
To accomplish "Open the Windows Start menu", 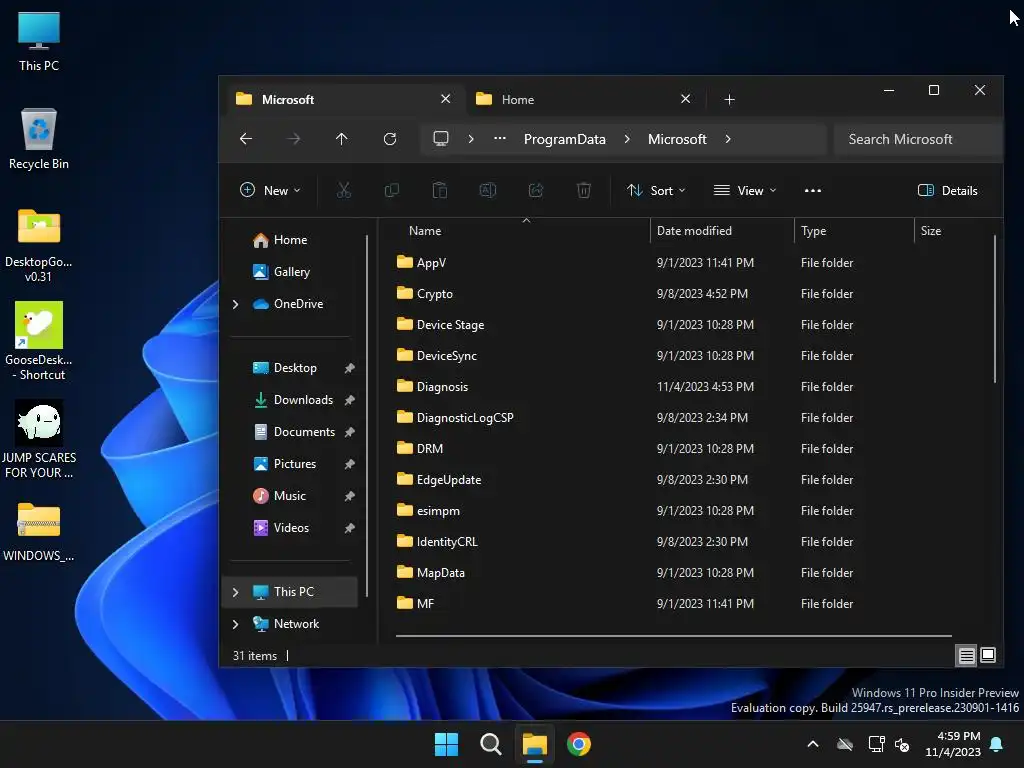I will pos(446,744).
